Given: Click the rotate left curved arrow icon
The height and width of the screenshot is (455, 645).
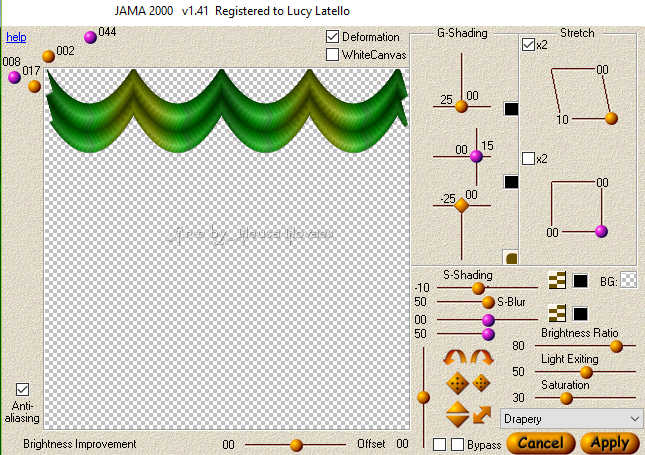Looking at the screenshot, I should [456, 357].
